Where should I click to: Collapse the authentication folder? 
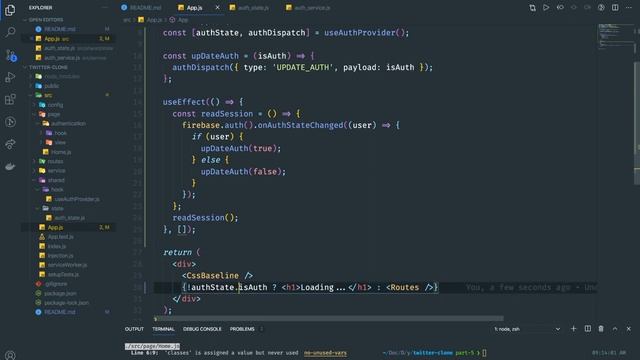(68, 123)
